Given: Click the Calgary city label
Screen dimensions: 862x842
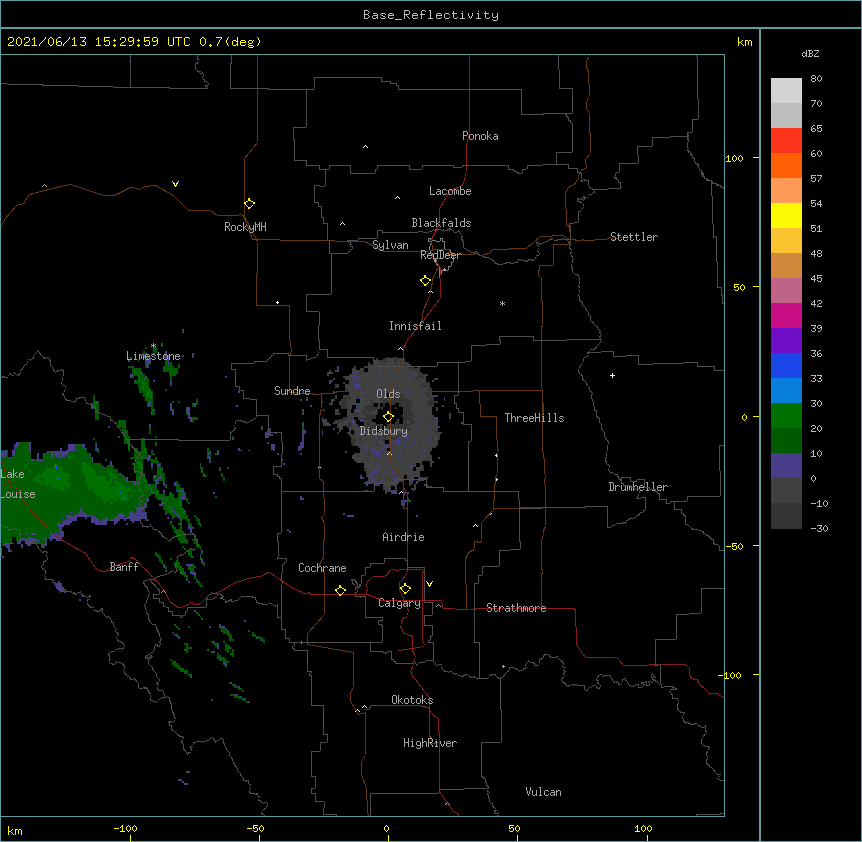Looking at the screenshot, I should [400, 603].
